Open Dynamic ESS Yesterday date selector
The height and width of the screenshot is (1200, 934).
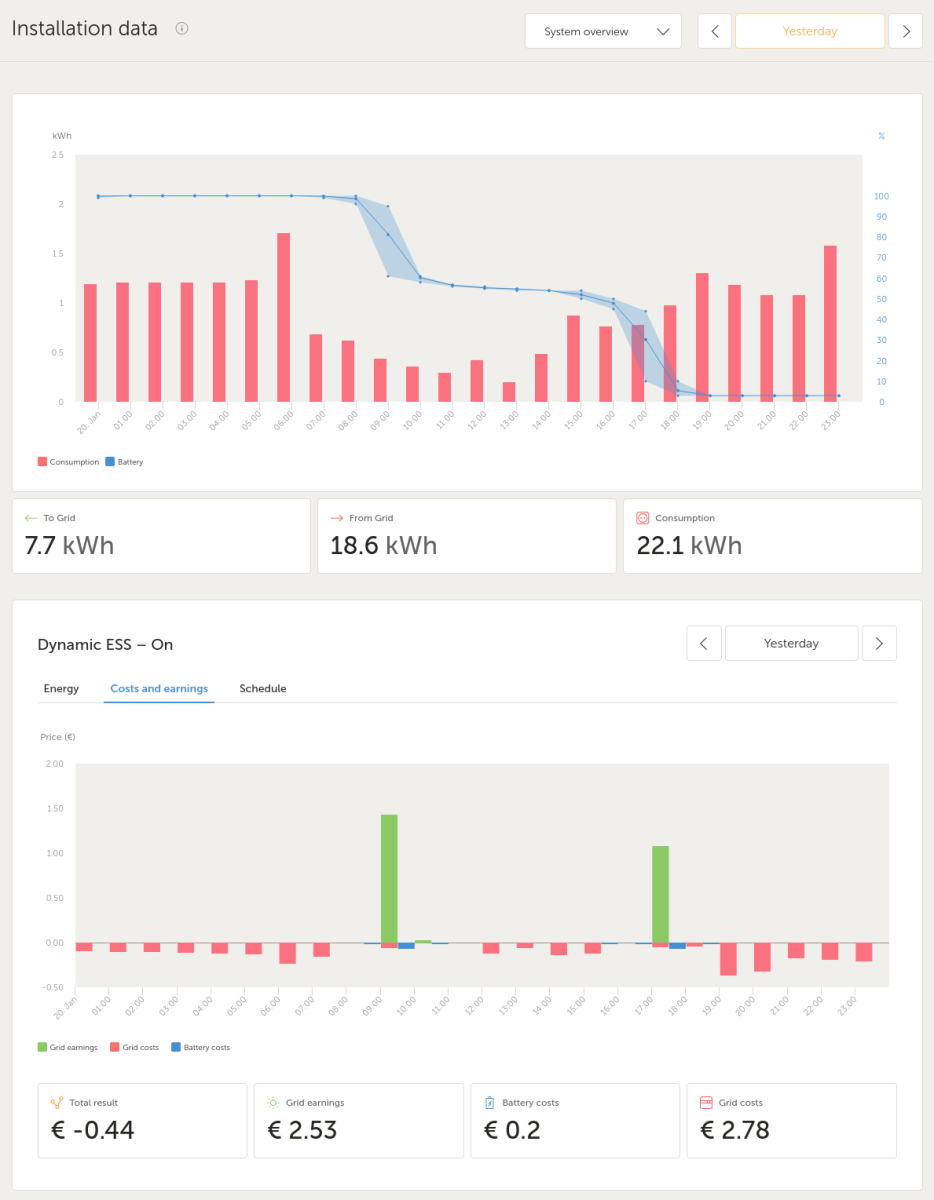[791, 643]
